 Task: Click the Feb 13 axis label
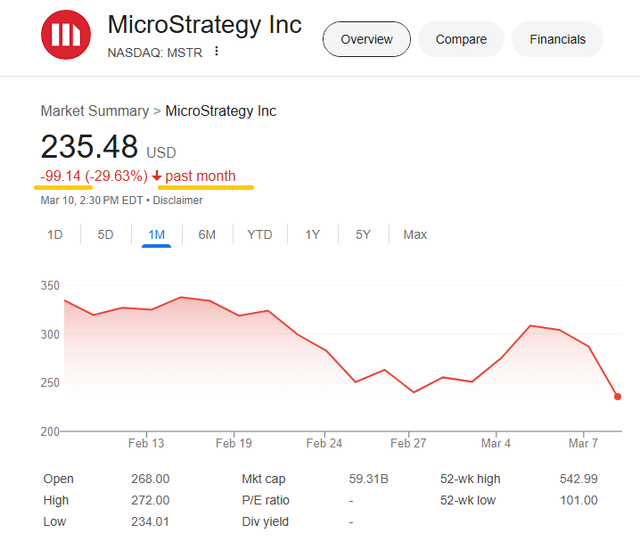click(x=146, y=443)
